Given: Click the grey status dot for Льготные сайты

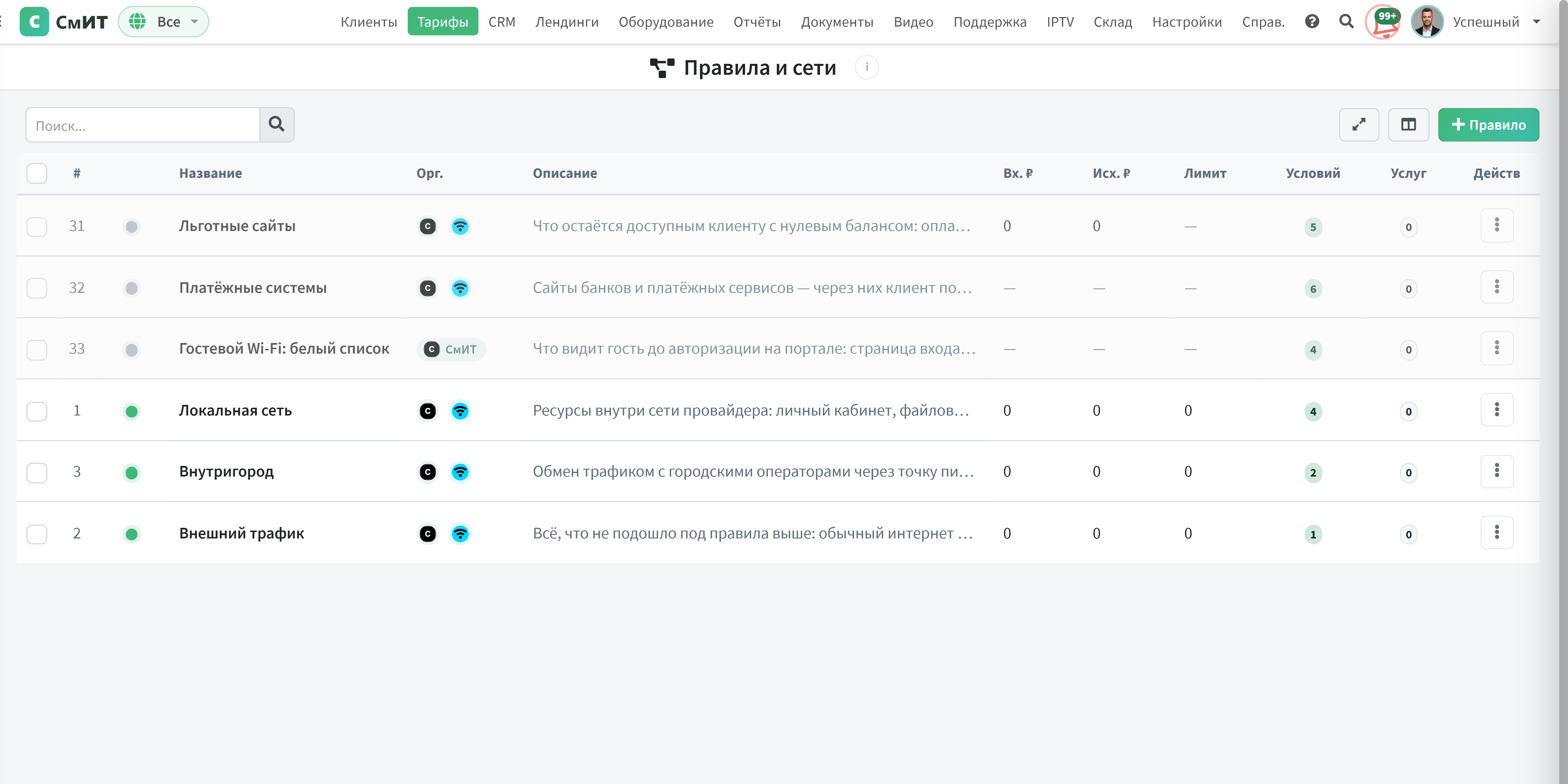Looking at the screenshot, I should 132,227.
